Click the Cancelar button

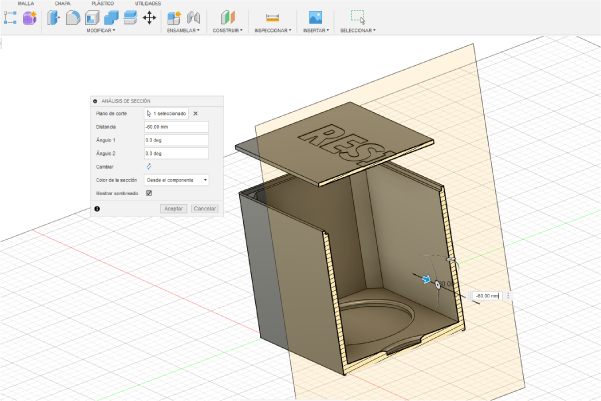click(x=204, y=208)
